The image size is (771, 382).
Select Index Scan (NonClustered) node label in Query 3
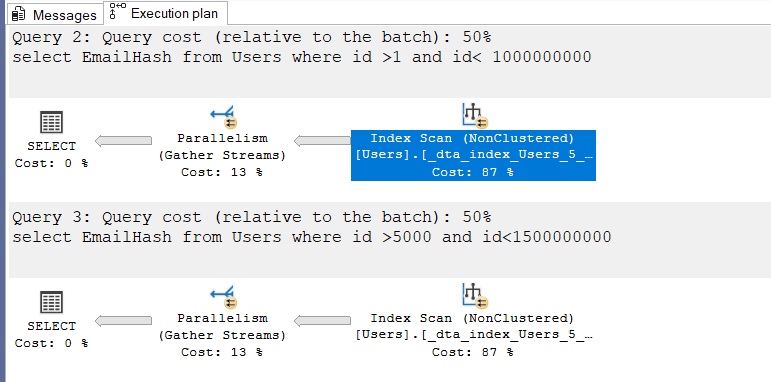click(x=472, y=318)
